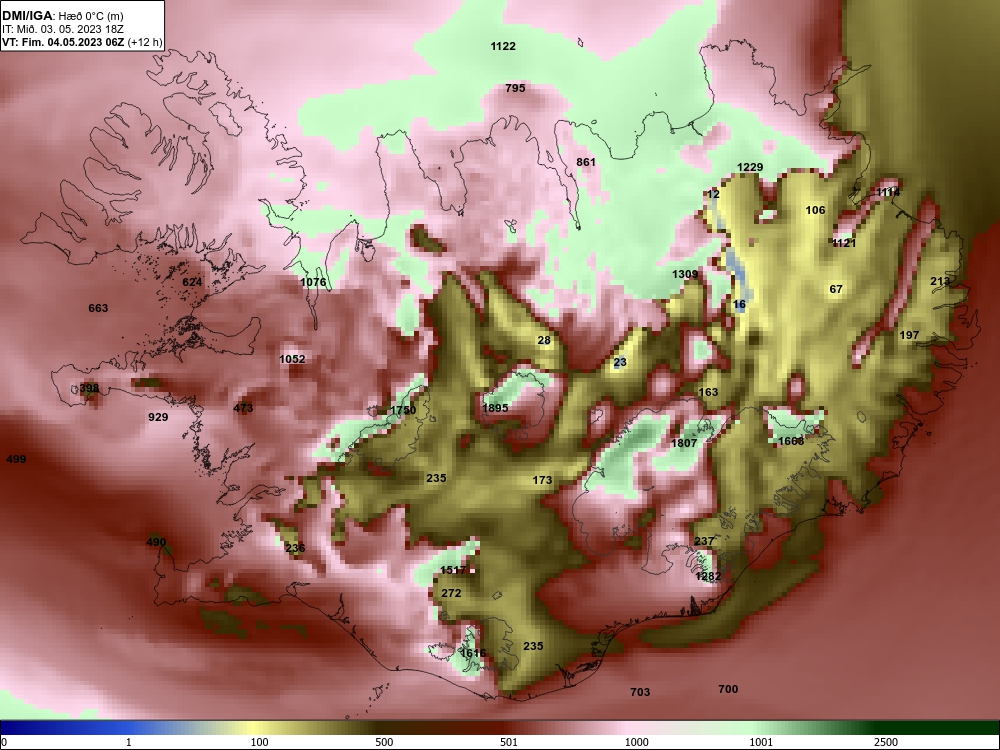
Task: Click the offshore value 703
Action: (640, 692)
